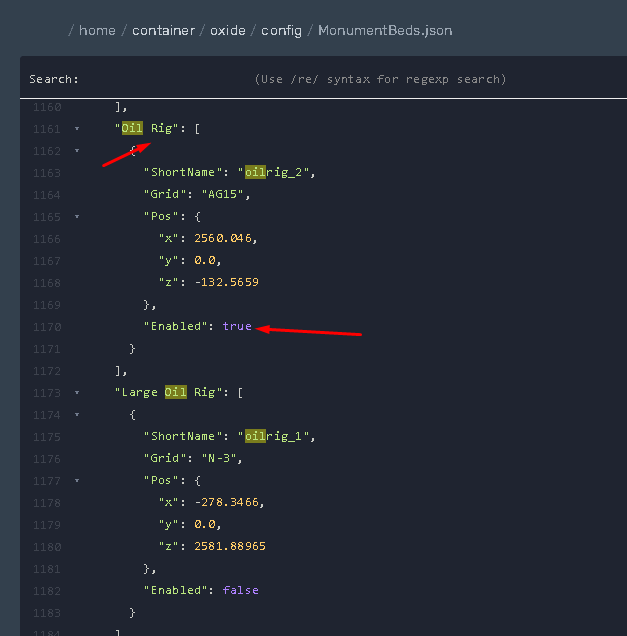Screen dimensions: 627x636
Task: Fold the object starting at line 1162
Action: pyautogui.click(x=77, y=151)
